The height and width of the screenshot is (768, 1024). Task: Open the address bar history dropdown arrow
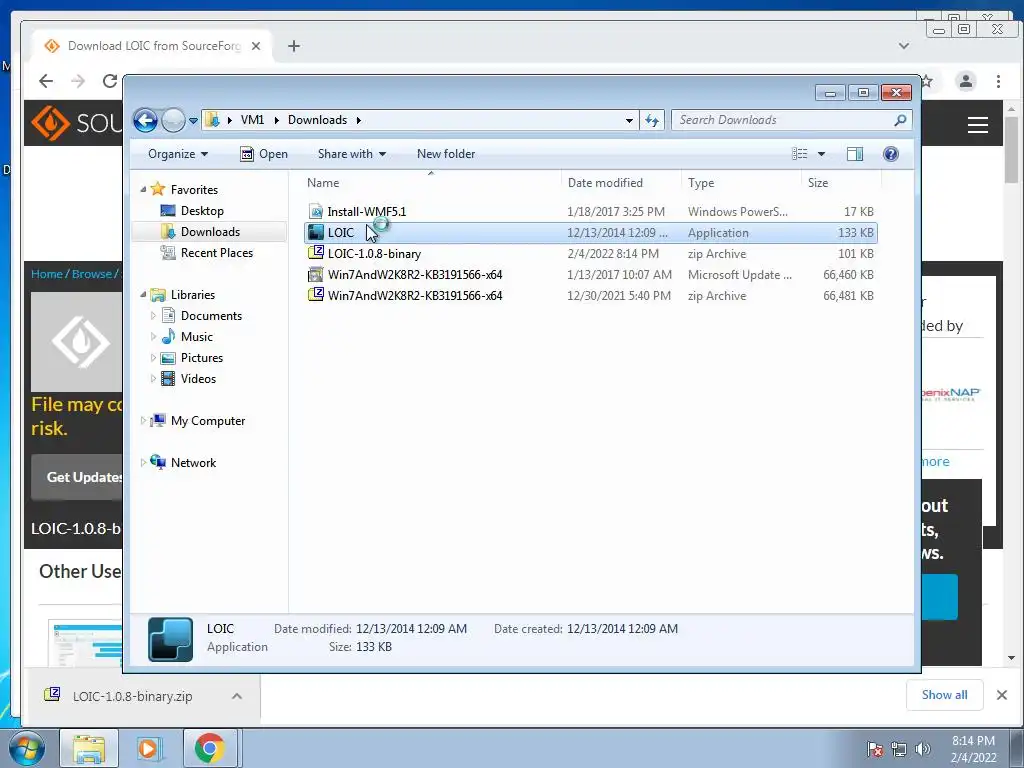[x=629, y=121]
